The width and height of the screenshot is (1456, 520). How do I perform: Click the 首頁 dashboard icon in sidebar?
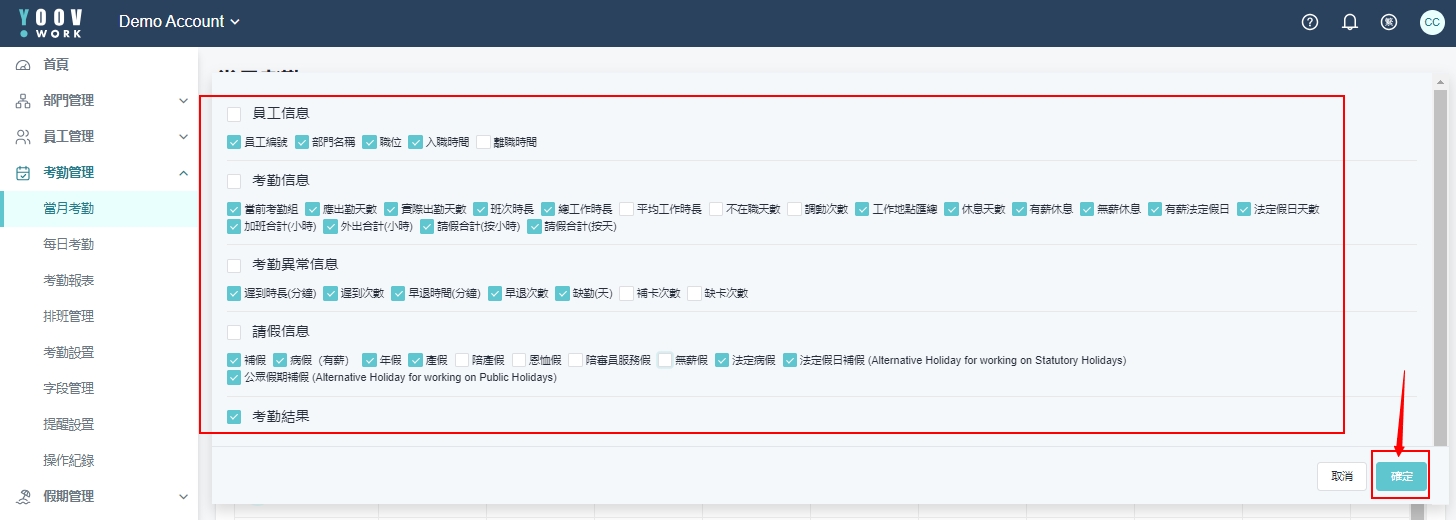click(23, 65)
